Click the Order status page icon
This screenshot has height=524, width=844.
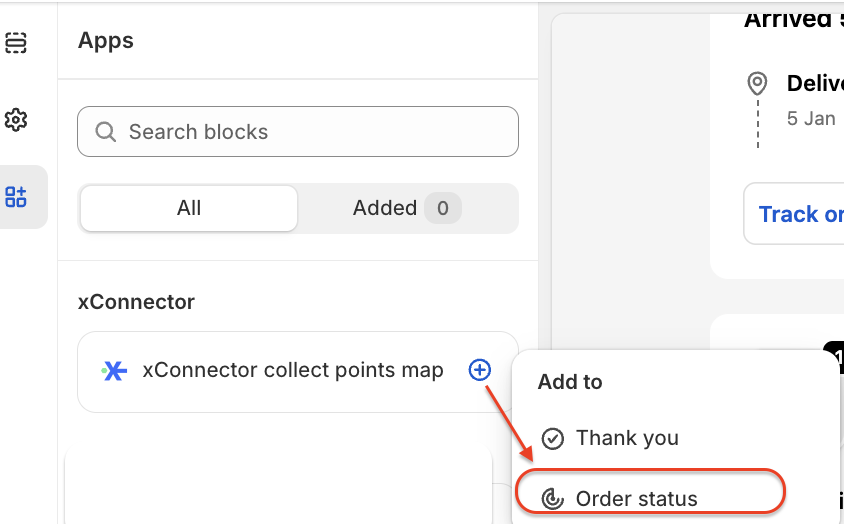click(552, 498)
